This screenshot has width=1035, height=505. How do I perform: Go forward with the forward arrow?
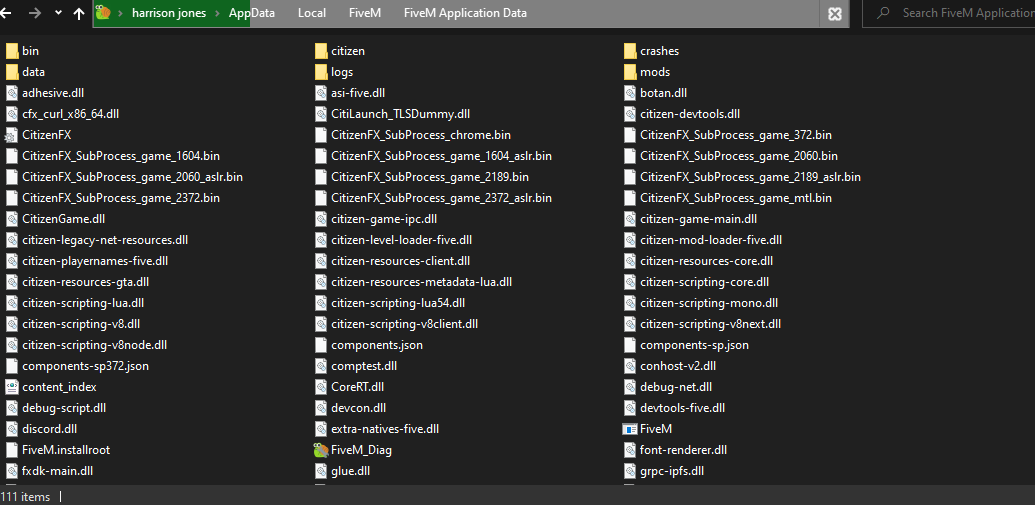(35, 13)
